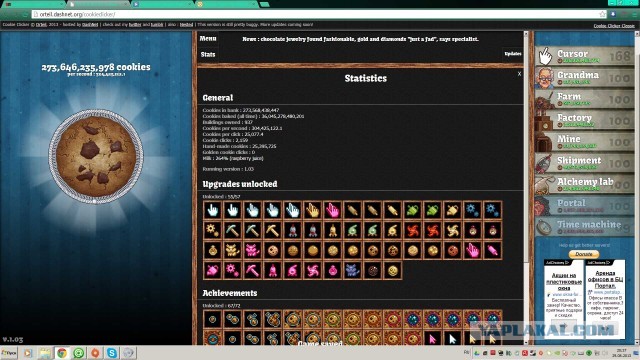Select the gold hand cursor upgrade icon
This screenshot has width=640, height=360.
tap(313, 210)
